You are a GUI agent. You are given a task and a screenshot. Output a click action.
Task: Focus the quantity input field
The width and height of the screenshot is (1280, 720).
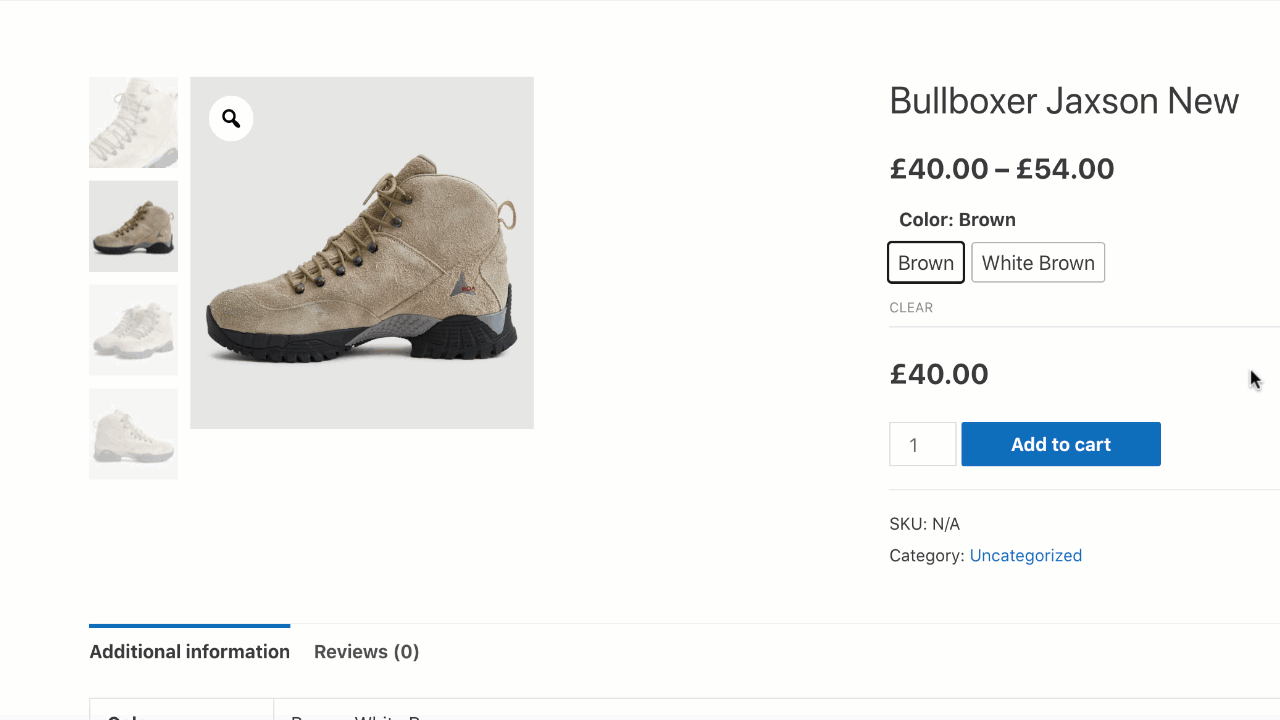(x=922, y=444)
